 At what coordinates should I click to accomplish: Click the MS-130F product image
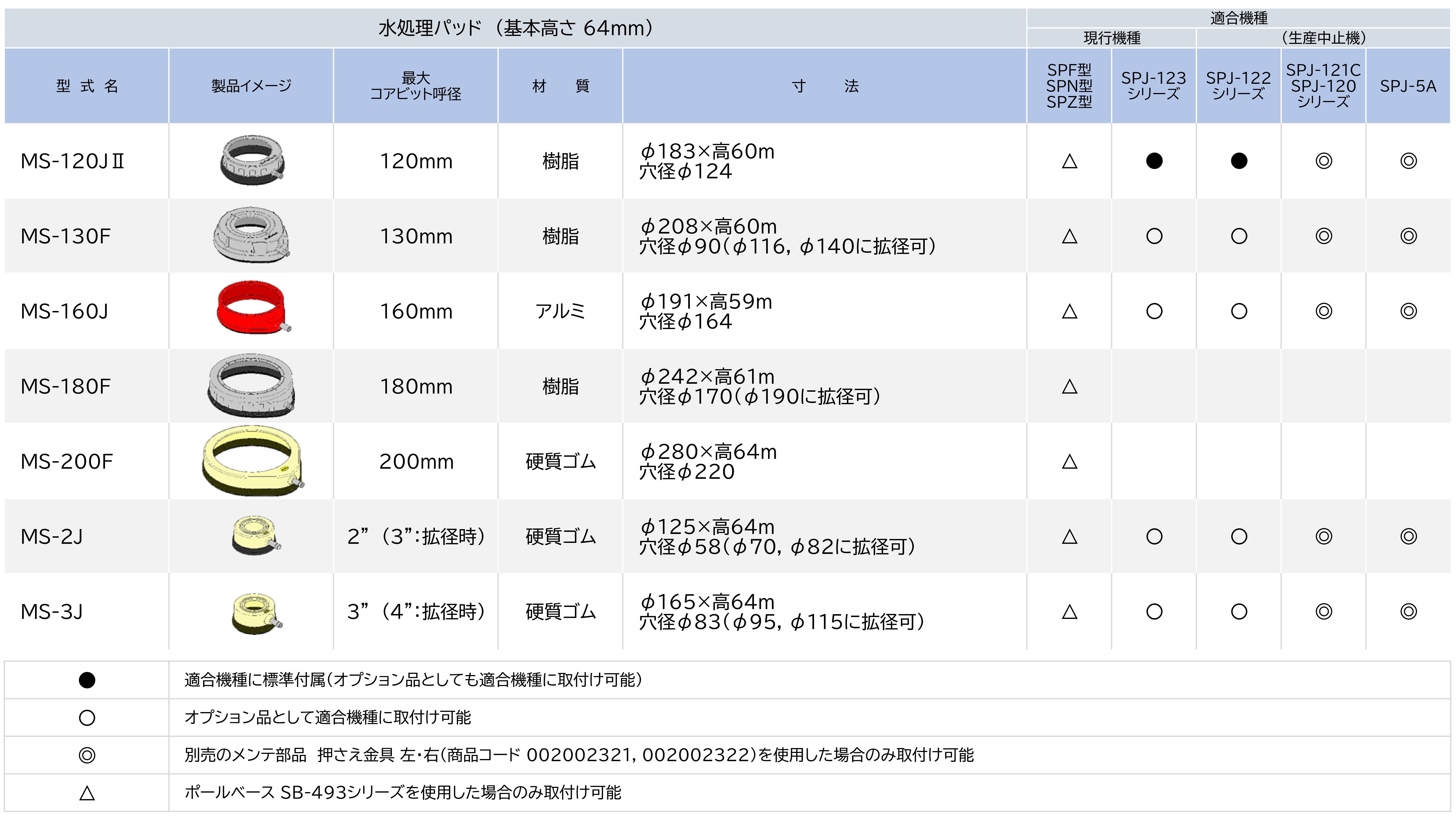[251, 234]
